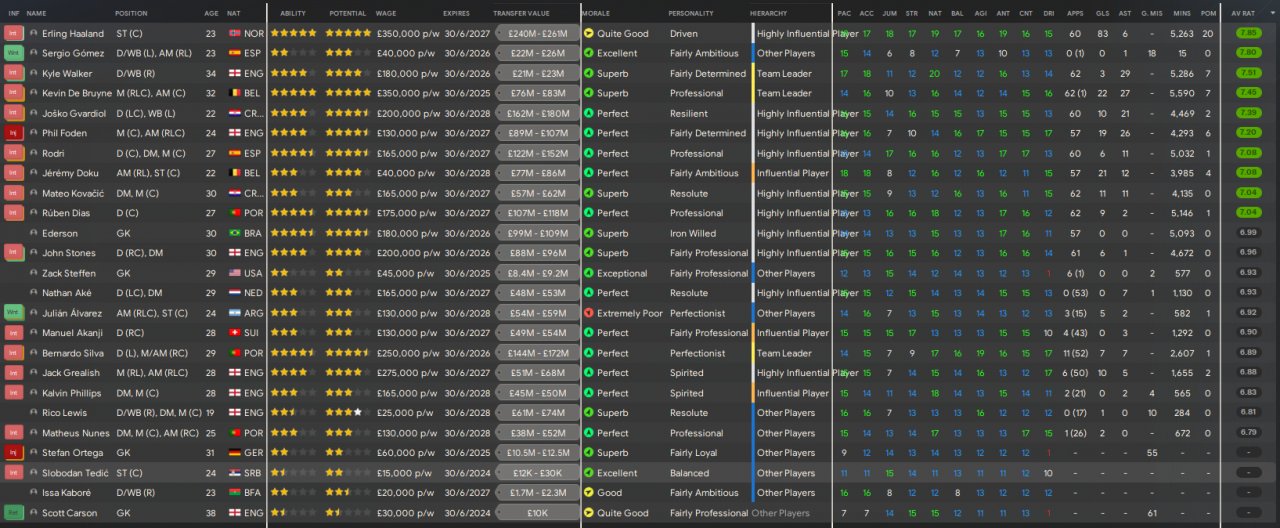Viewport: 1280px width, 528px height.
Task: Open Gvardiol's £162M - £180M transfer value
Action: coord(537,113)
